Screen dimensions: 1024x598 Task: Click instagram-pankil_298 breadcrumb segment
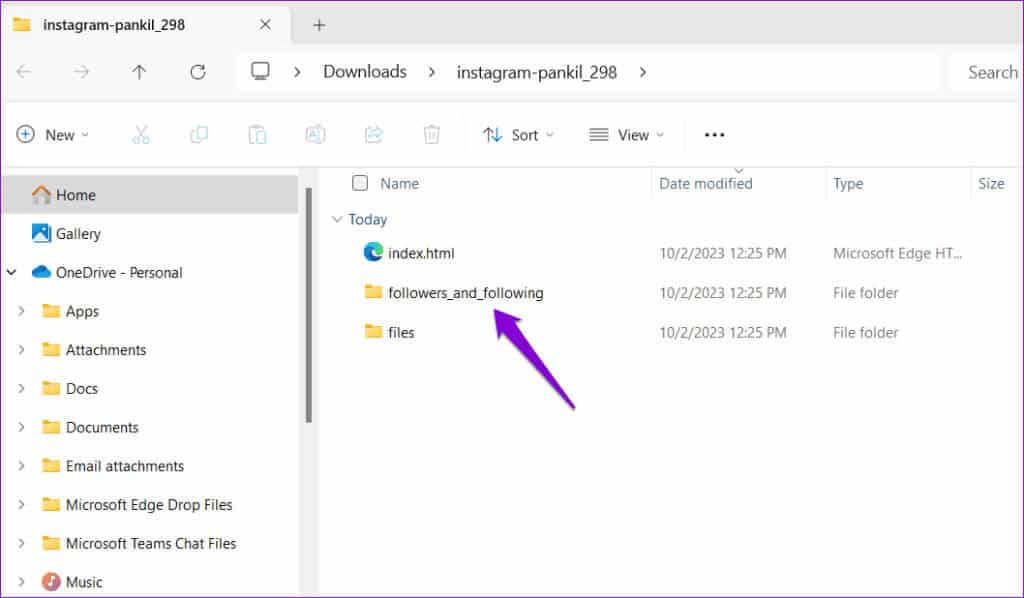pyautogui.click(x=537, y=72)
